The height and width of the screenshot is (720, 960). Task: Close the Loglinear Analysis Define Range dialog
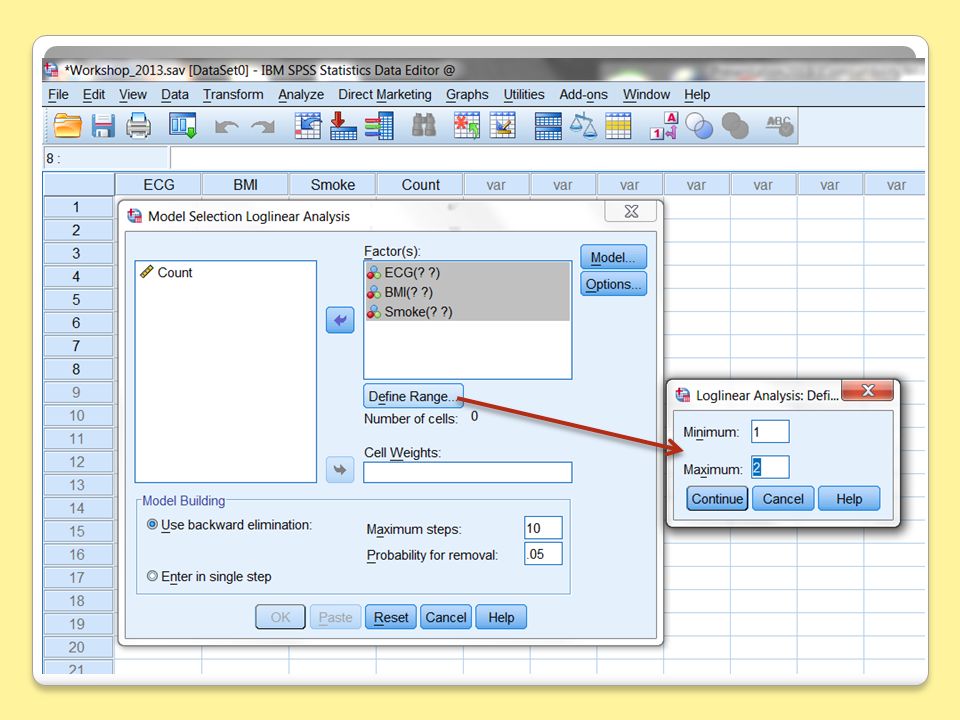point(868,391)
